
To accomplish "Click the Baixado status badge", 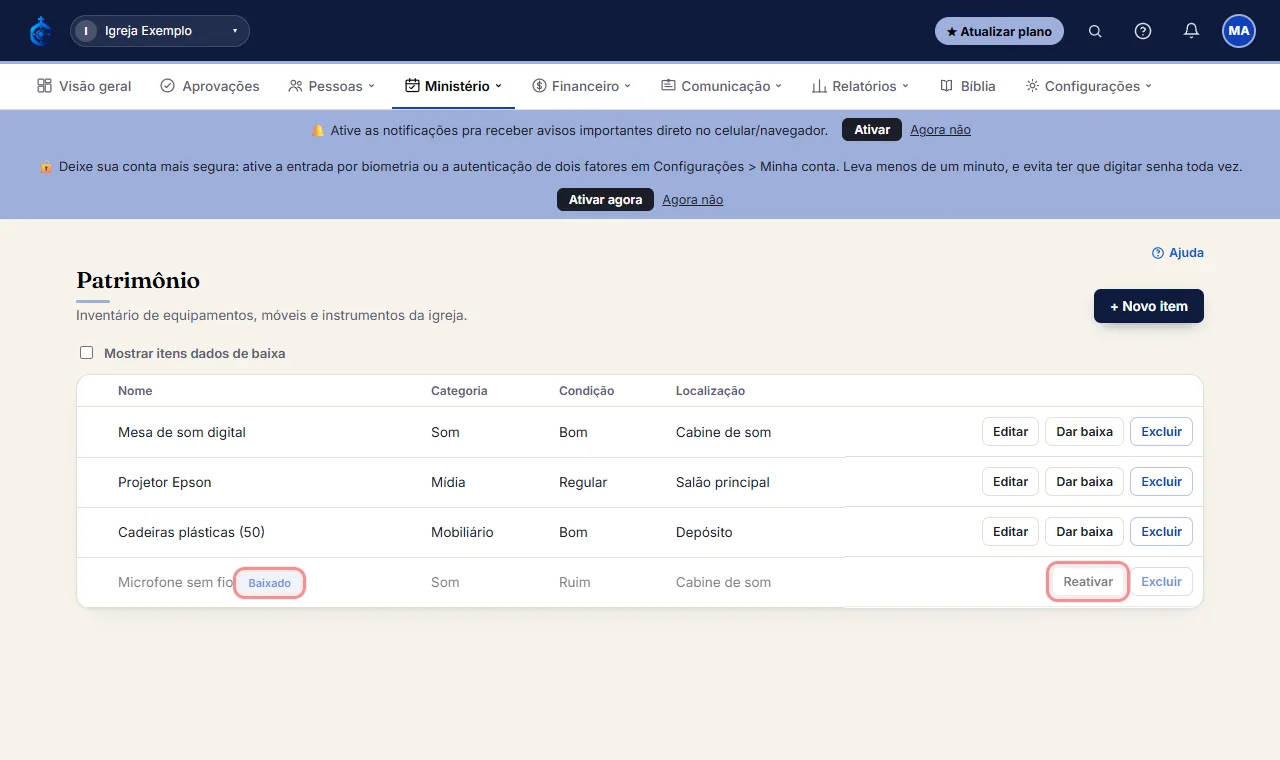I will click(269, 583).
